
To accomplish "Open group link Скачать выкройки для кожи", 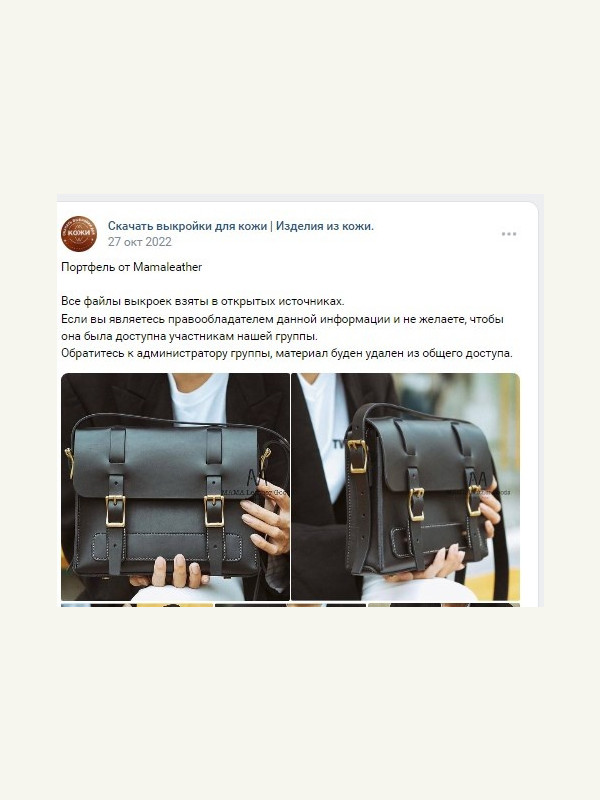I will tap(187, 226).
